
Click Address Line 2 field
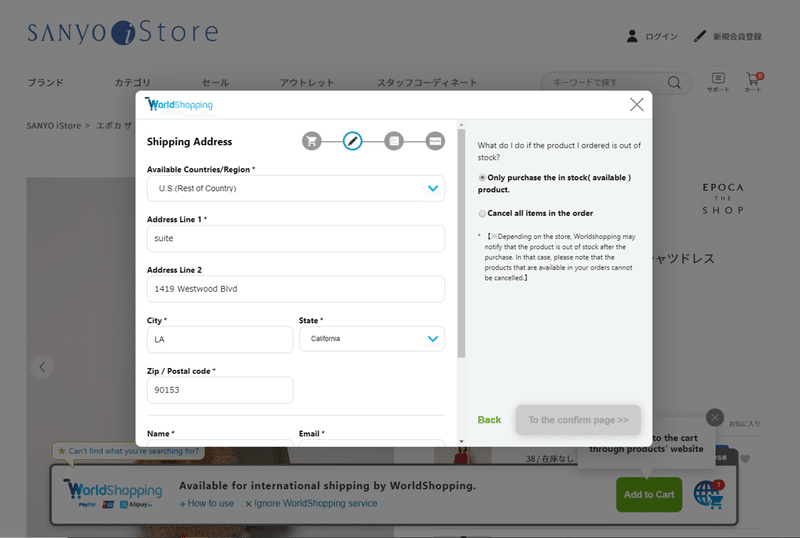(296, 289)
